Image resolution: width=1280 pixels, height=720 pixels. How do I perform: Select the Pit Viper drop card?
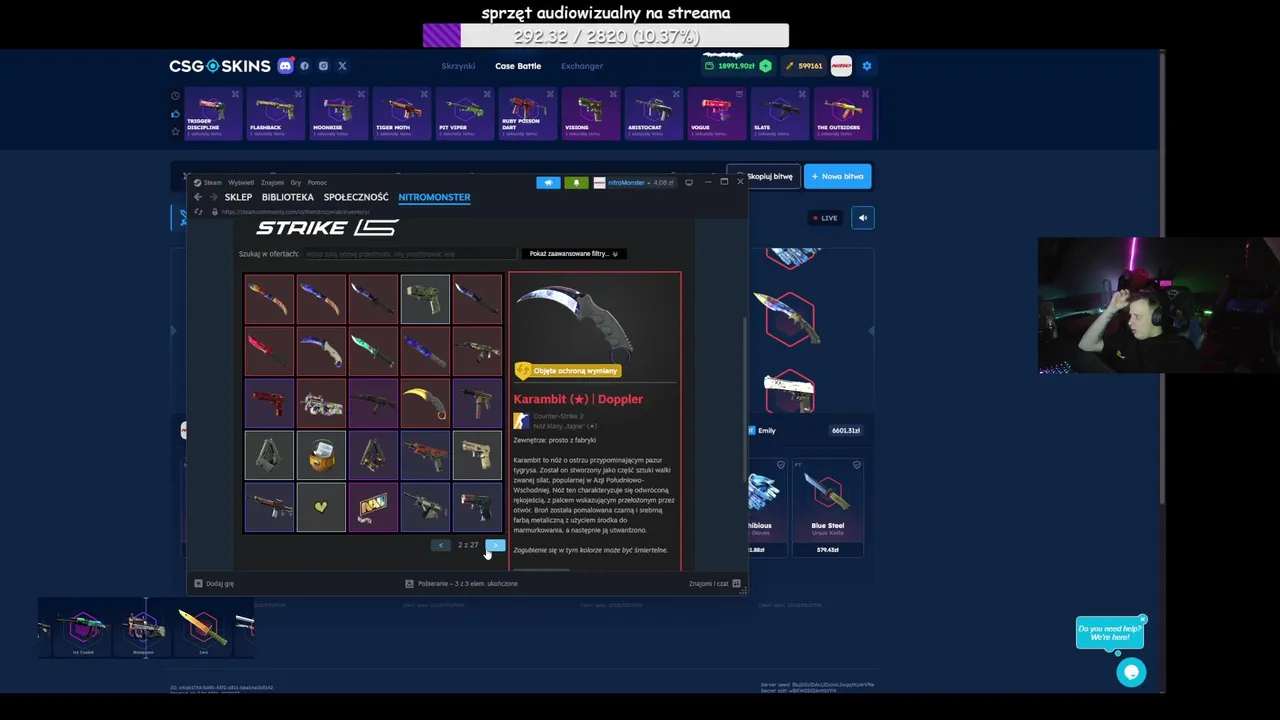464,114
